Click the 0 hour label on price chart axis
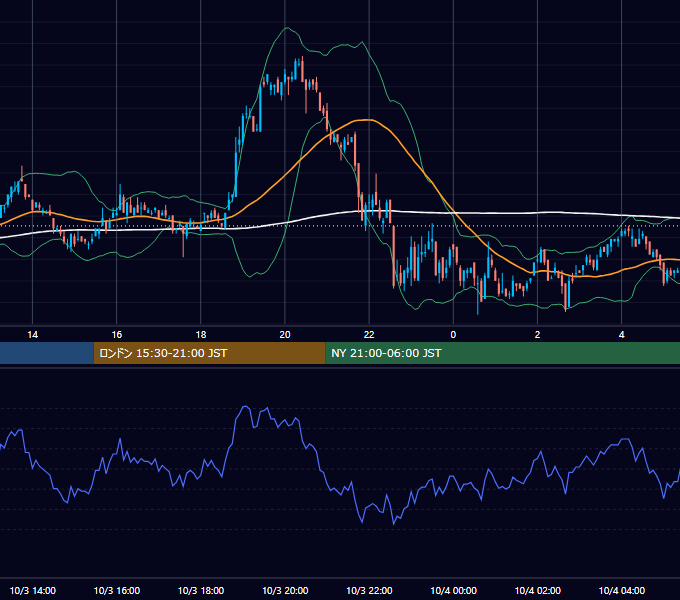The image size is (680, 600). pyautogui.click(x=453, y=335)
